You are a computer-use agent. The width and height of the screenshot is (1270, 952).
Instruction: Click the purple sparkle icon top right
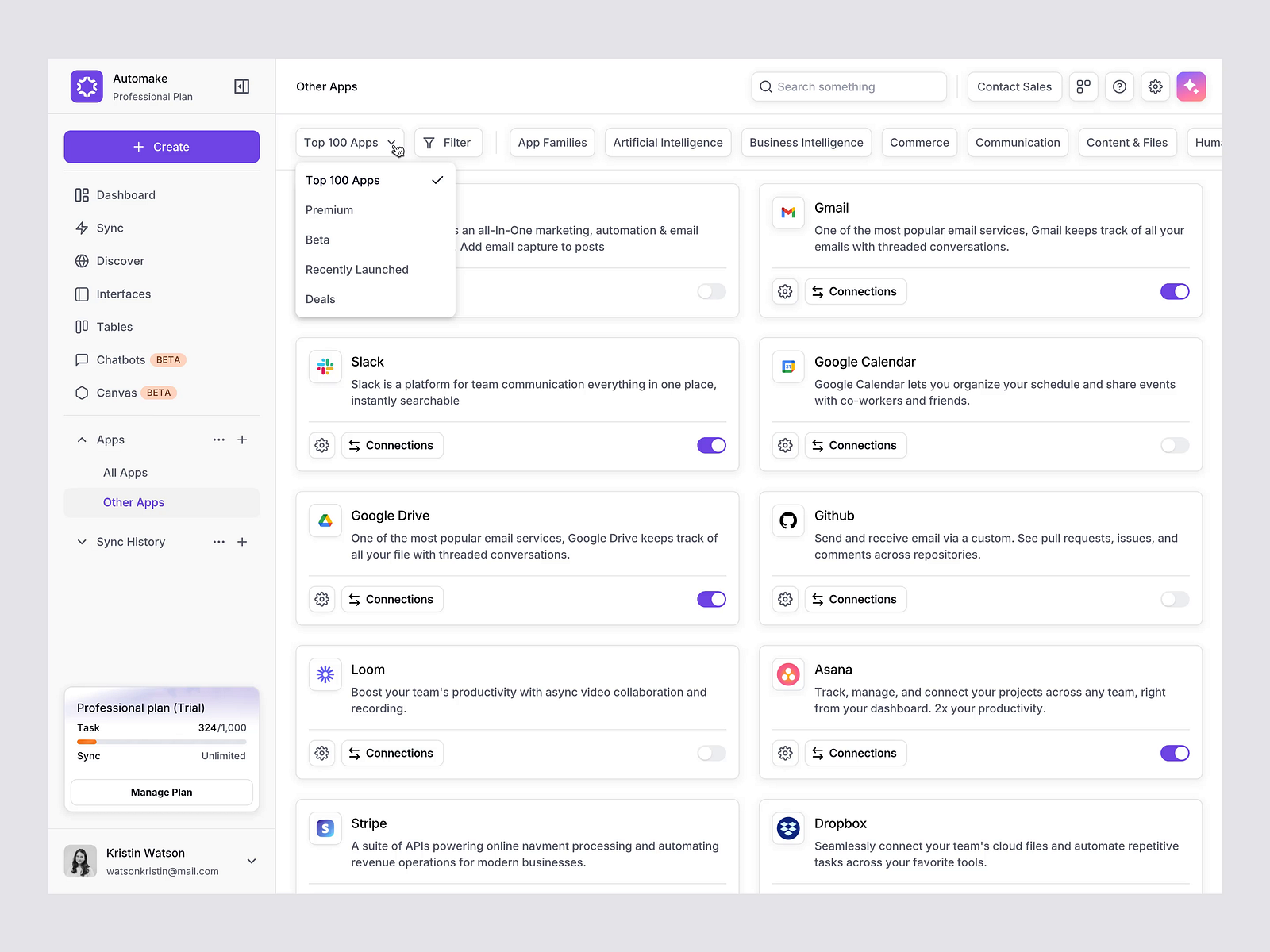tap(1191, 86)
